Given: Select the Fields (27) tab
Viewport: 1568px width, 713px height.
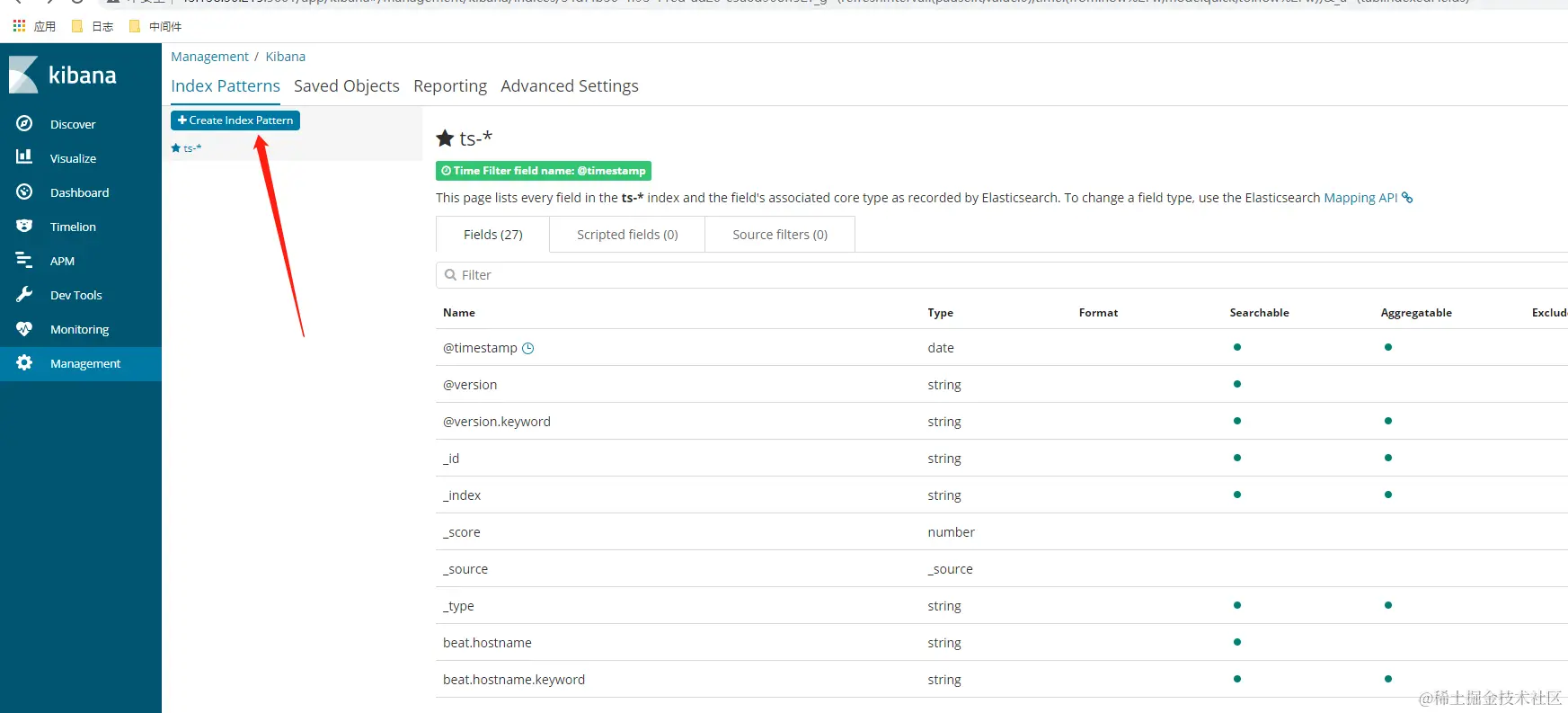Looking at the screenshot, I should point(493,235).
